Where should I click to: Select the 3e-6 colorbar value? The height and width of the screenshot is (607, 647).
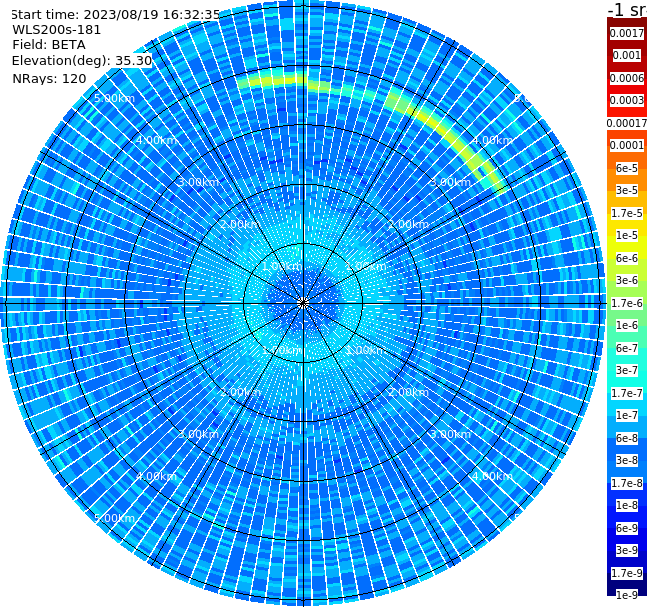click(x=627, y=280)
